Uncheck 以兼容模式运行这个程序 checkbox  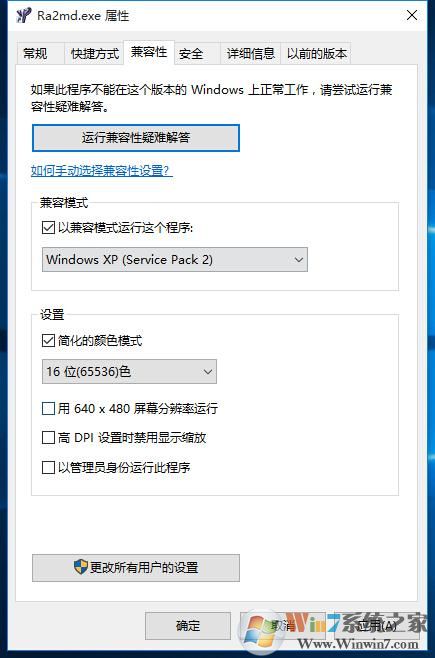(x=48, y=228)
